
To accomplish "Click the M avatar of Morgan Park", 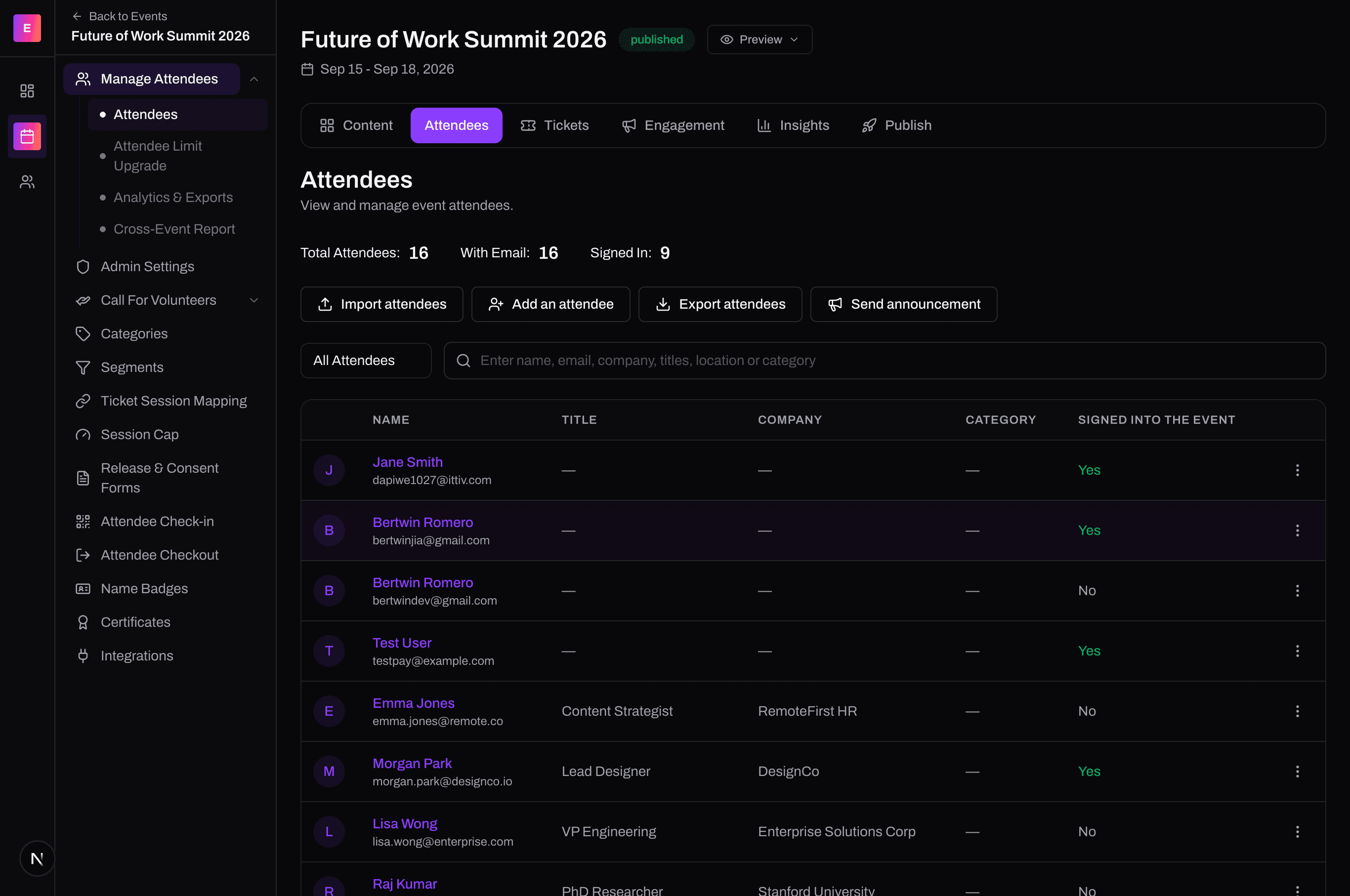I will coord(329,772).
